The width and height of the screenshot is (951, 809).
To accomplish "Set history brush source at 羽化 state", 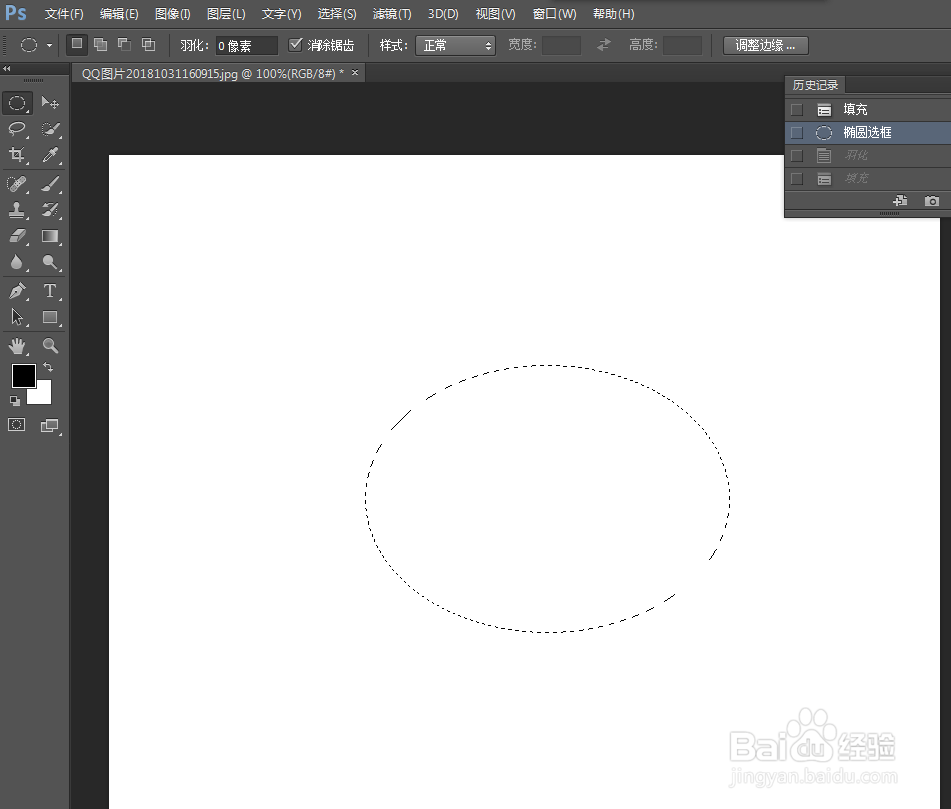I will pyautogui.click(x=797, y=156).
